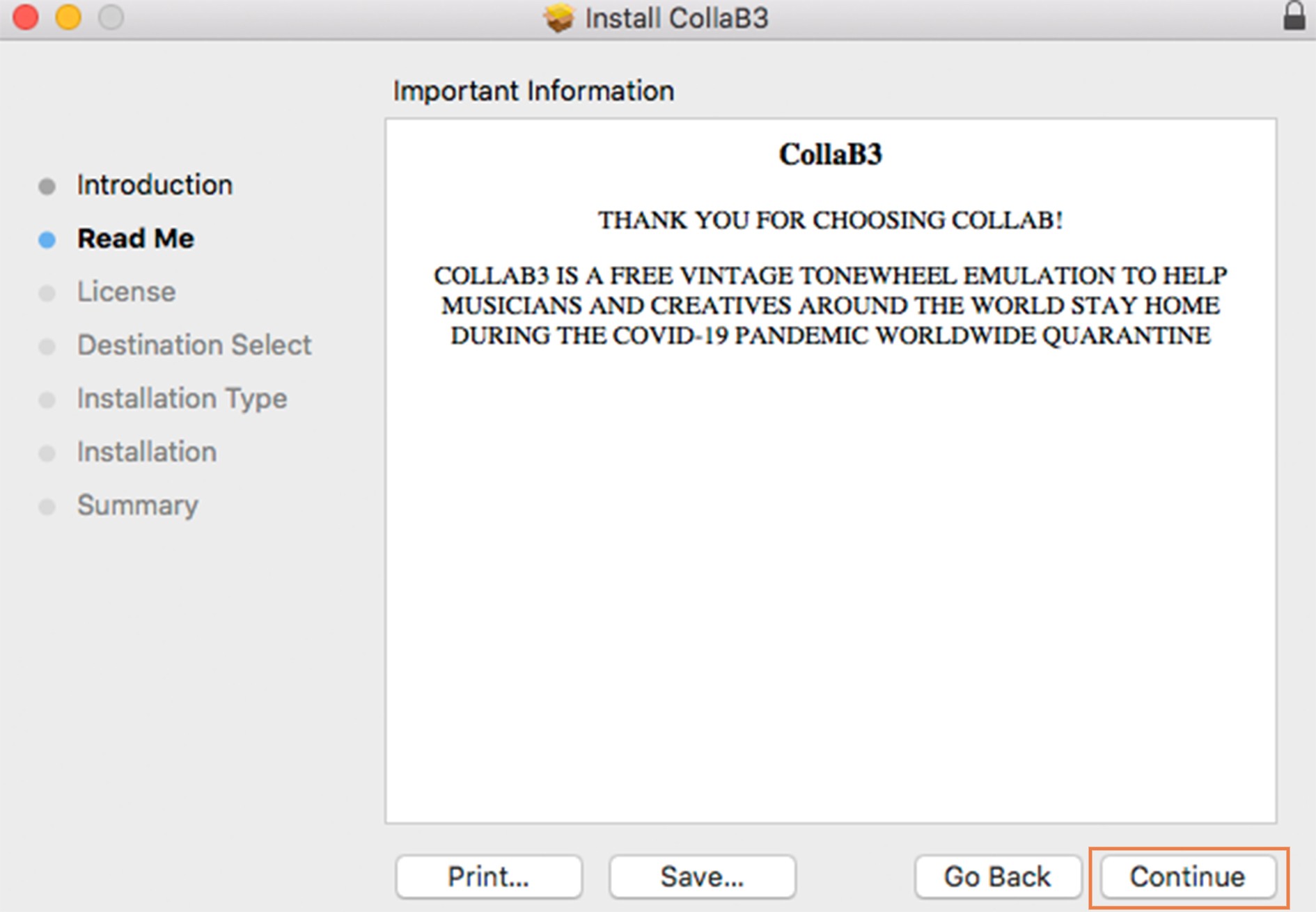
Task: Click the Install CollaB3 window title
Action: click(x=676, y=18)
